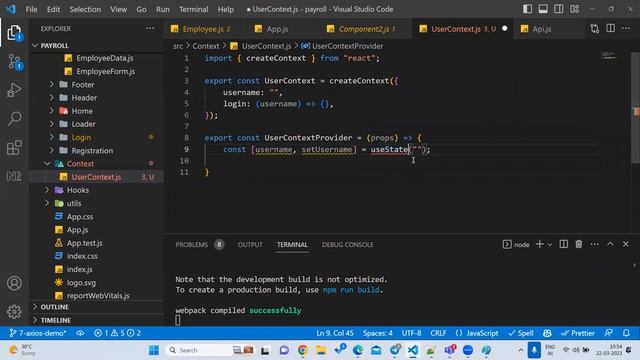Open Run and Debug view

pyautogui.click(x=14, y=90)
